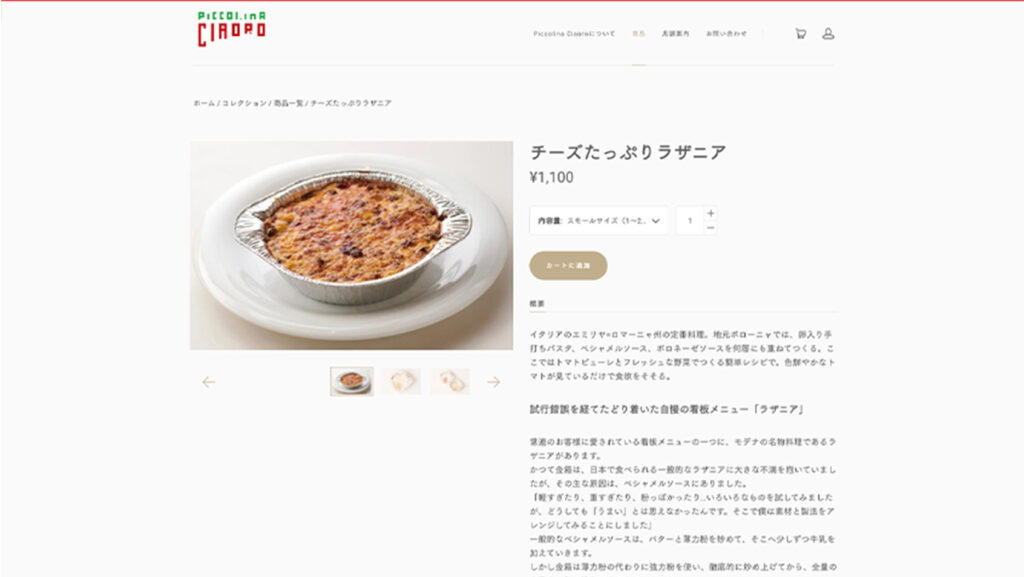This screenshot has height=577, width=1024.
Task: Go to ホーム breadcrumb link
Action: (x=204, y=103)
